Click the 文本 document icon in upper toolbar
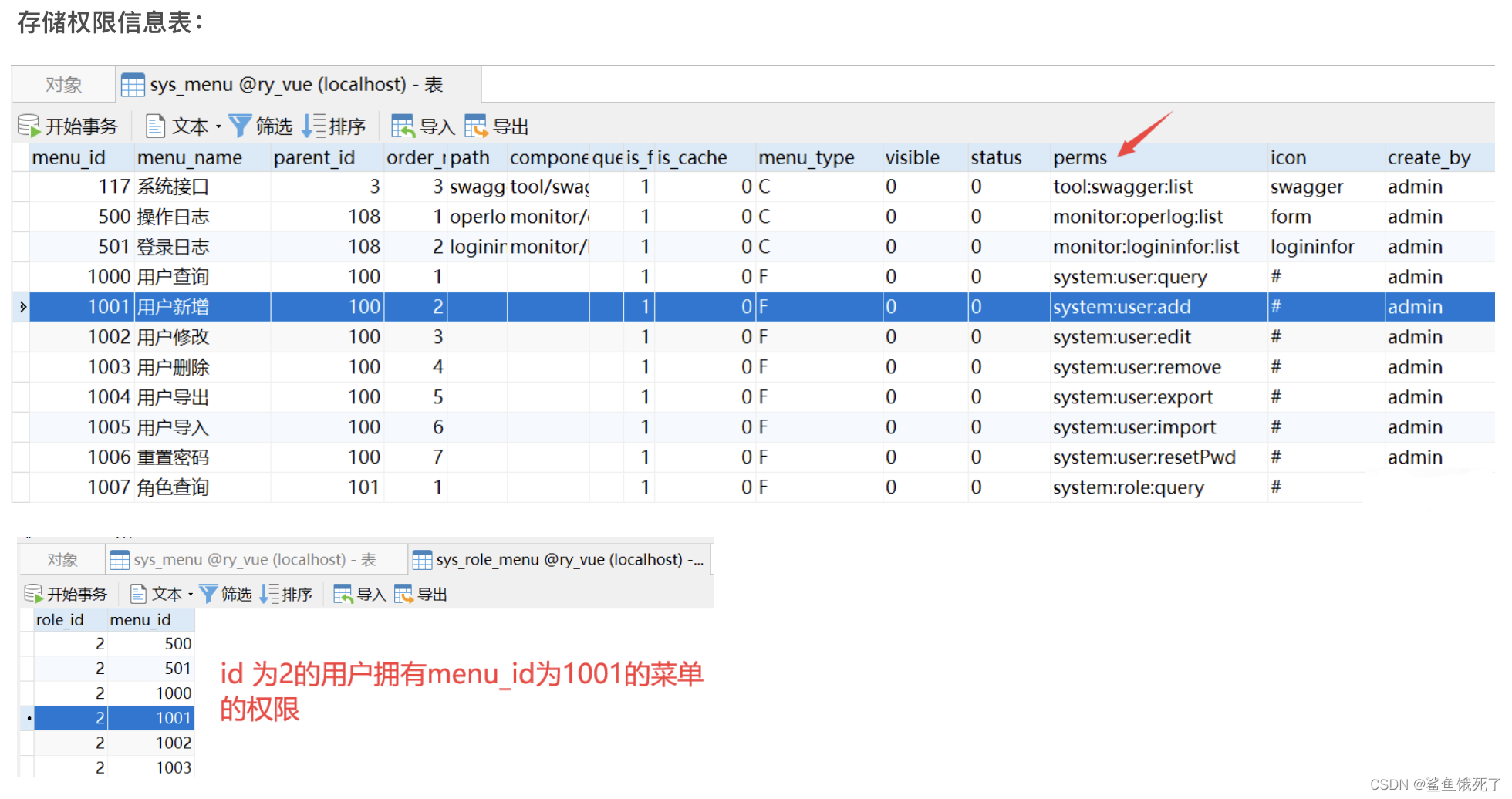The height and width of the screenshot is (799, 1512). [155, 126]
